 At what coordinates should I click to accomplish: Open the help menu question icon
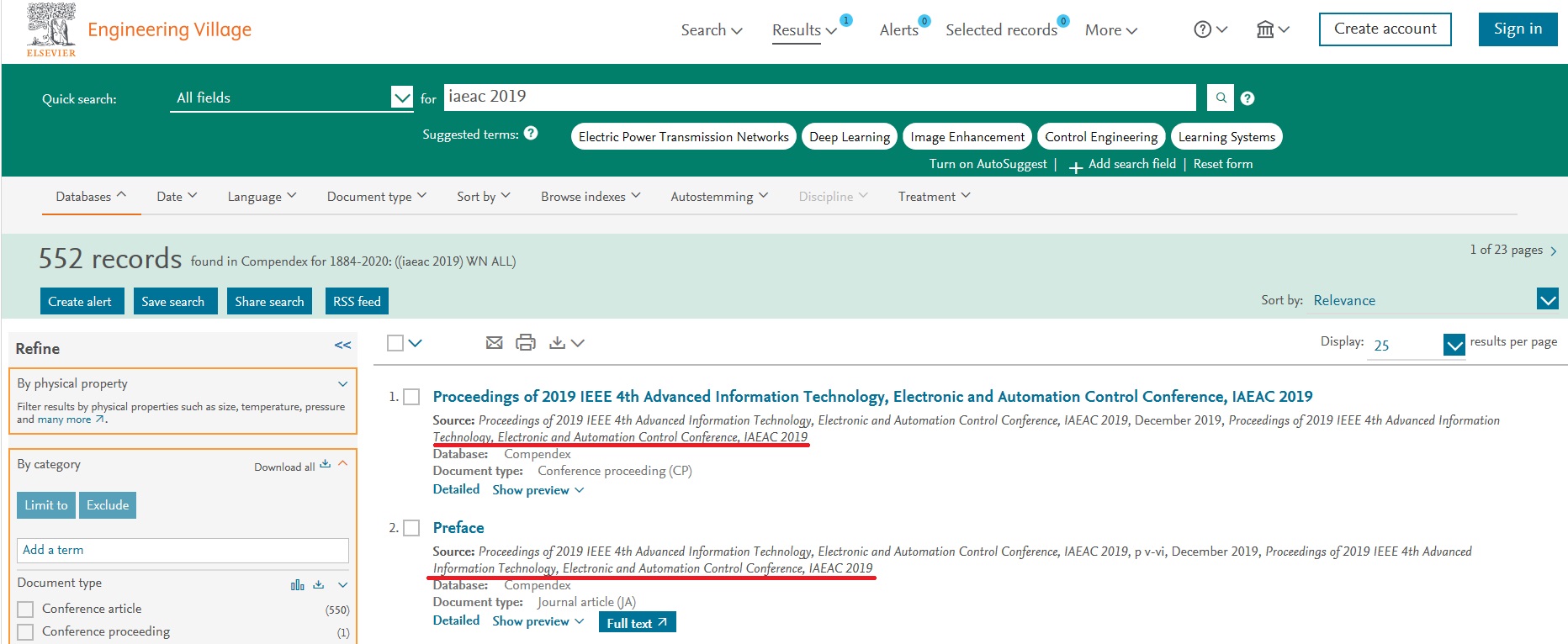pyautogui.click(x=1203, y=29)
